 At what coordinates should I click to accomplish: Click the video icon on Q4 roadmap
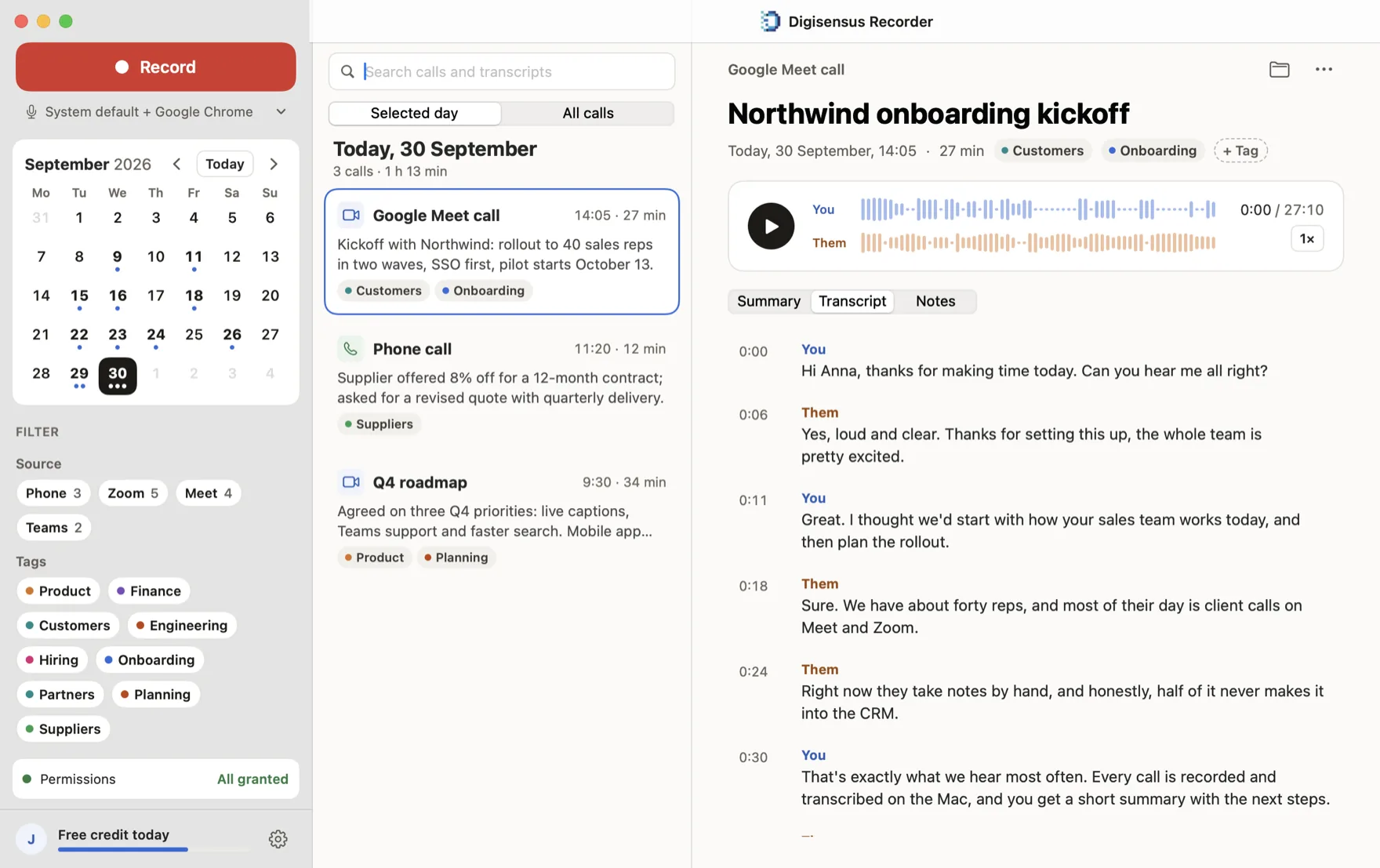tap(350, 481)
